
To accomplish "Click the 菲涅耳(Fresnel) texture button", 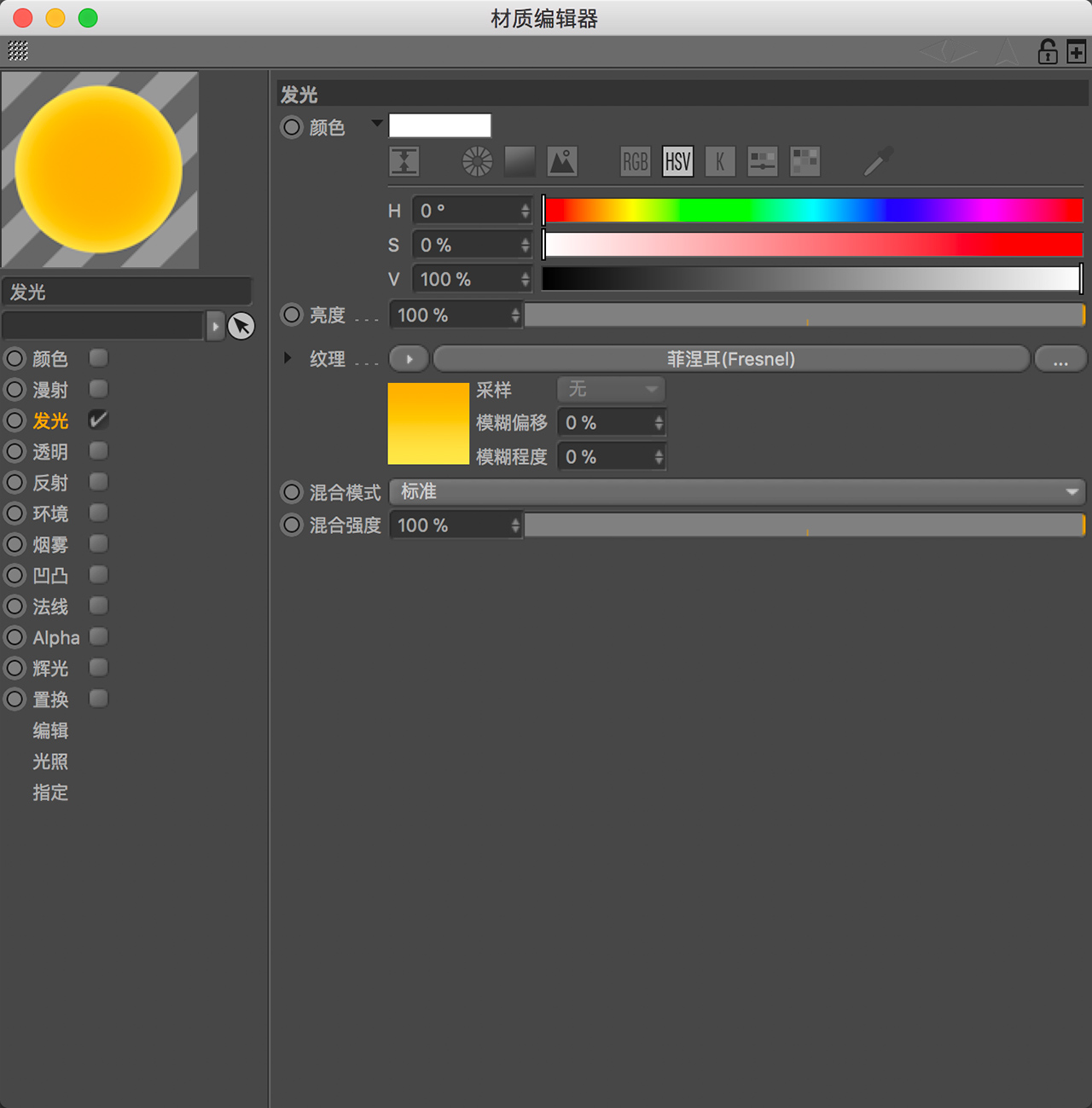I will pos(731,359).
